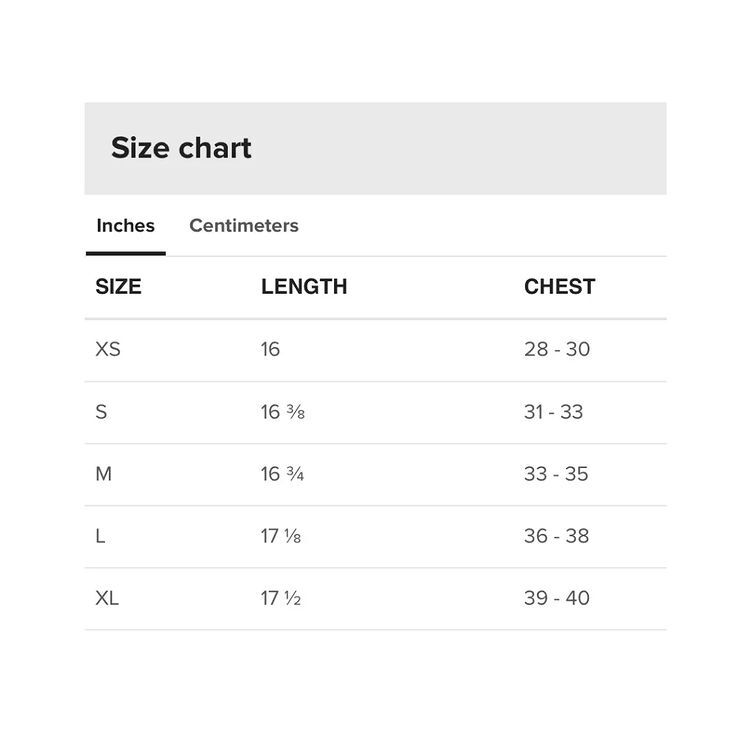Switch to the Centimeters tab

[x=244, y=226]
